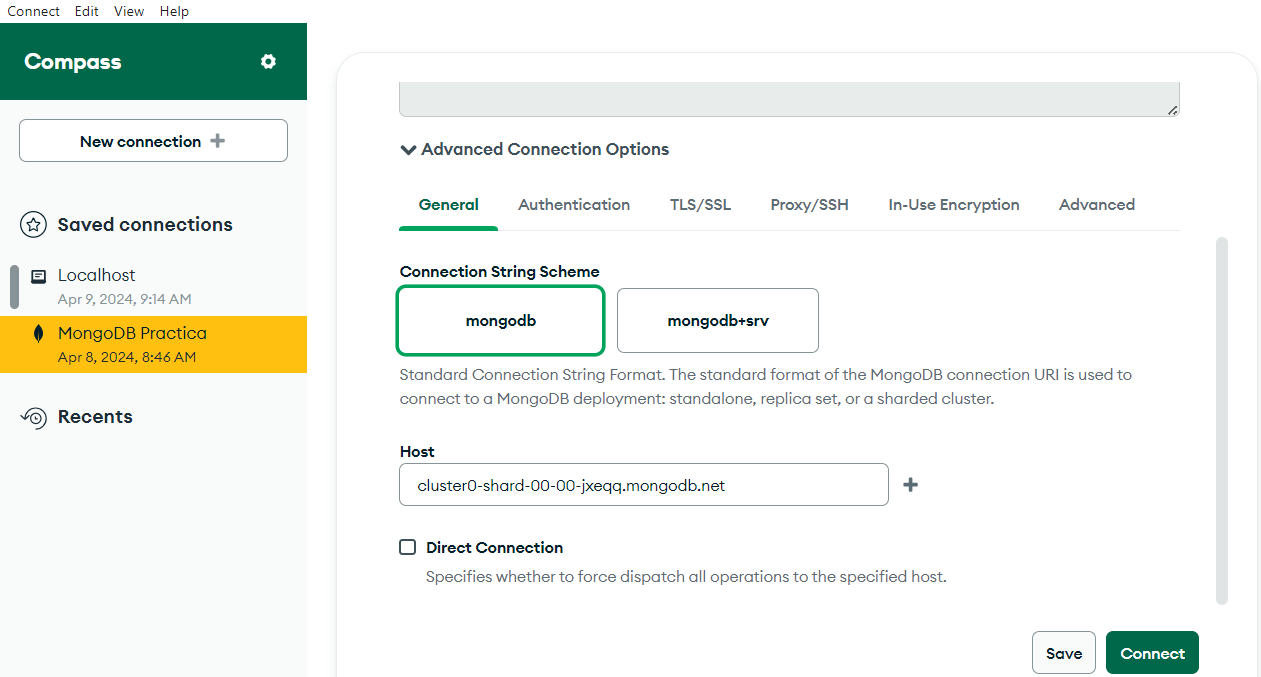Screen dimensions: 1261x677
Task: Click the form's vertical scrollbar
Action: (1222, 420)
